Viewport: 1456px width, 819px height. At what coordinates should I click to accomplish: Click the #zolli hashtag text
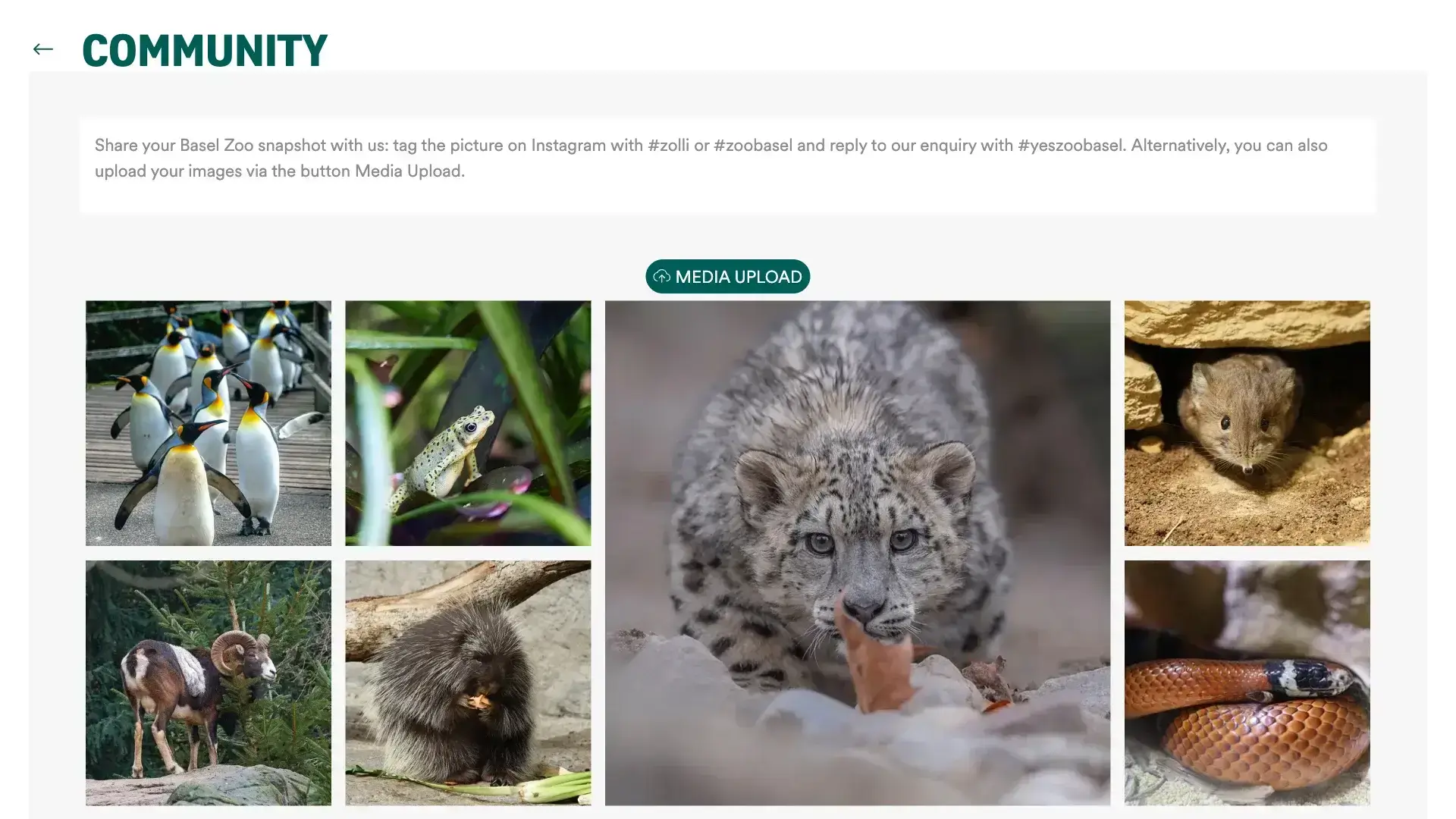[x=668, y=146]
